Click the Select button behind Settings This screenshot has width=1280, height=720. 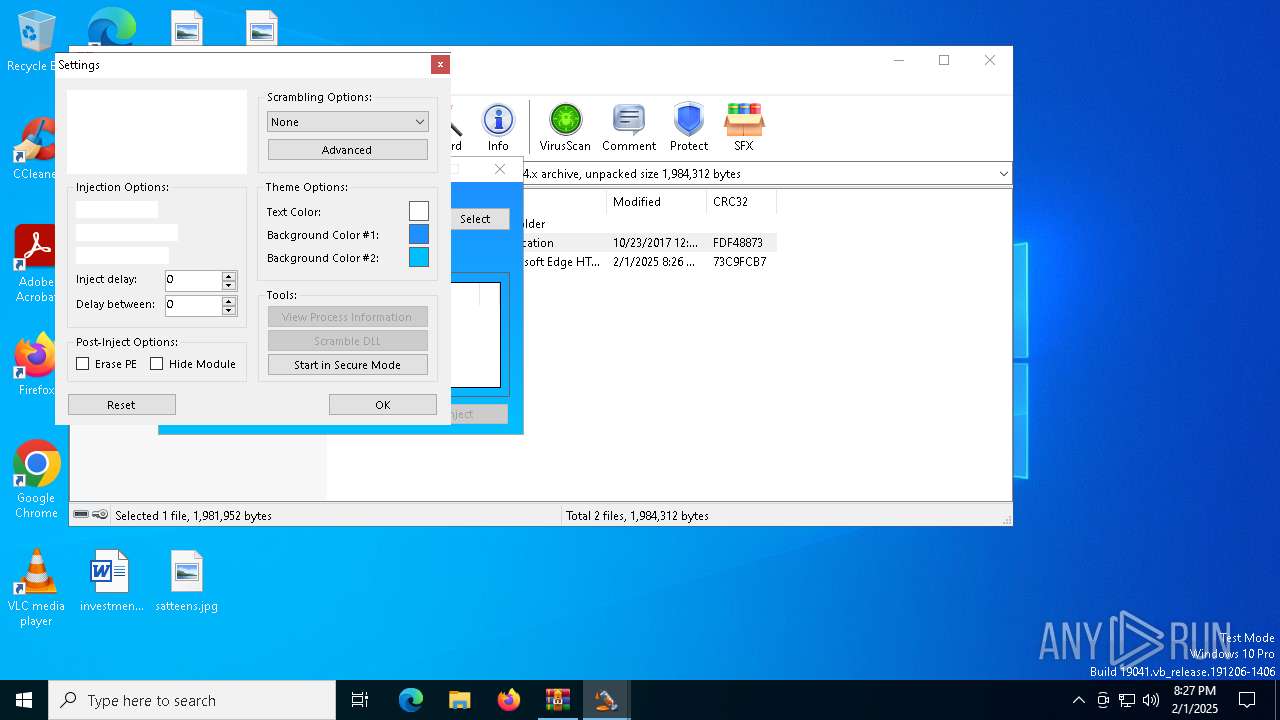478,219
